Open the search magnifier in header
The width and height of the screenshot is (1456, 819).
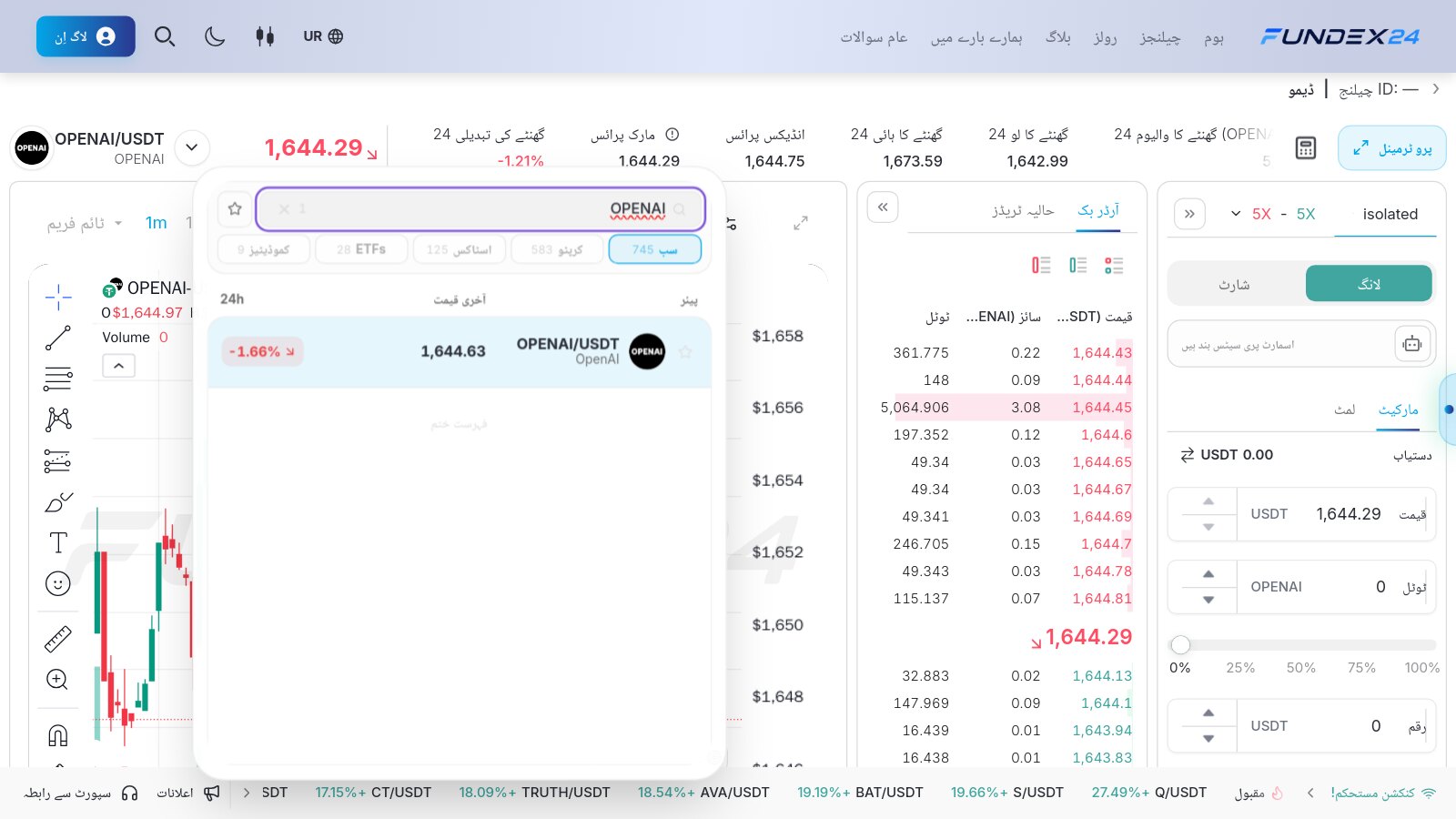[x=165, y=36]
